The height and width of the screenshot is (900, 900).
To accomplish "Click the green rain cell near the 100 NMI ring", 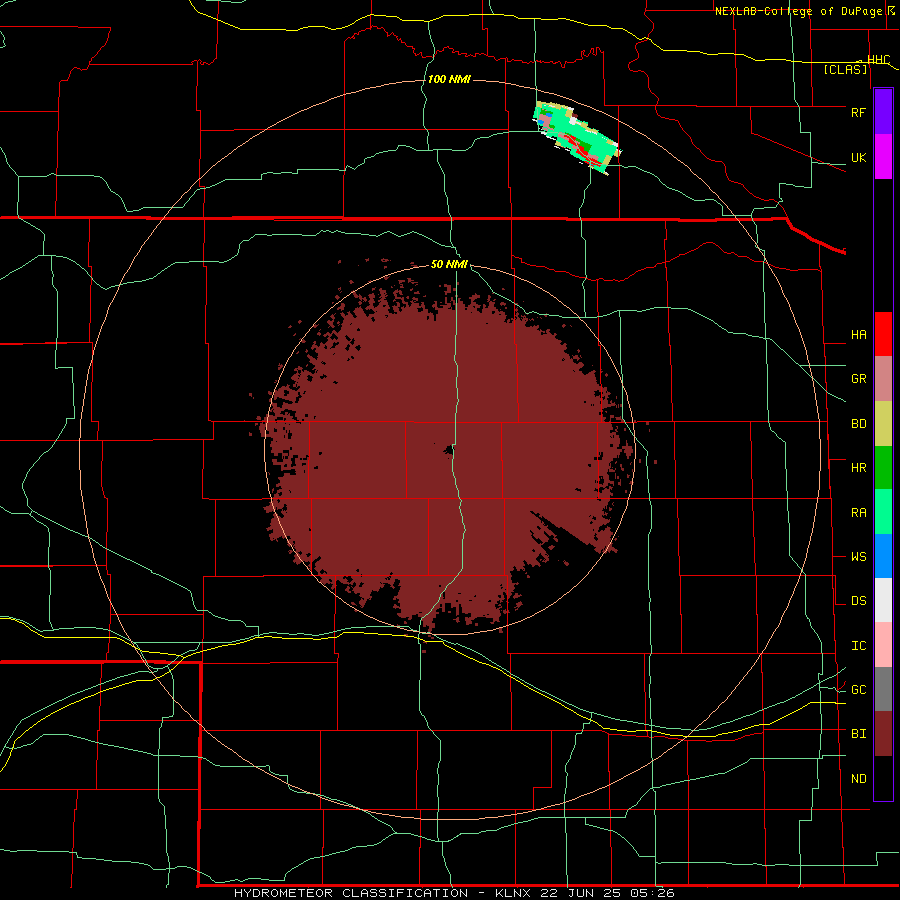I will click(x=577, y=137).
